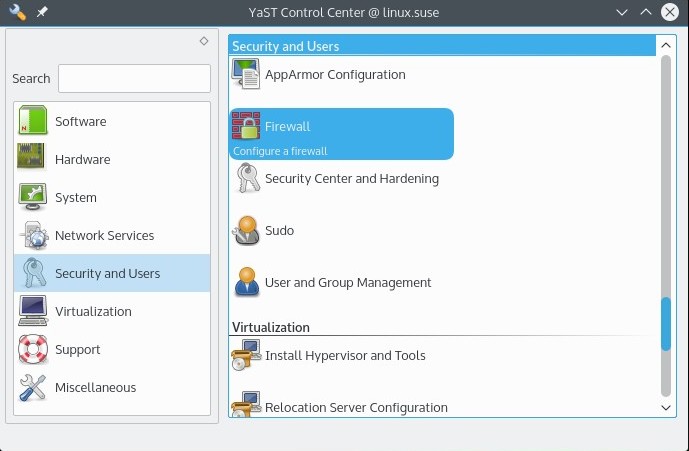Click the Miscellaneous tools icon
The width and height of the screenshot is (689, 451).
coord(33,387)
